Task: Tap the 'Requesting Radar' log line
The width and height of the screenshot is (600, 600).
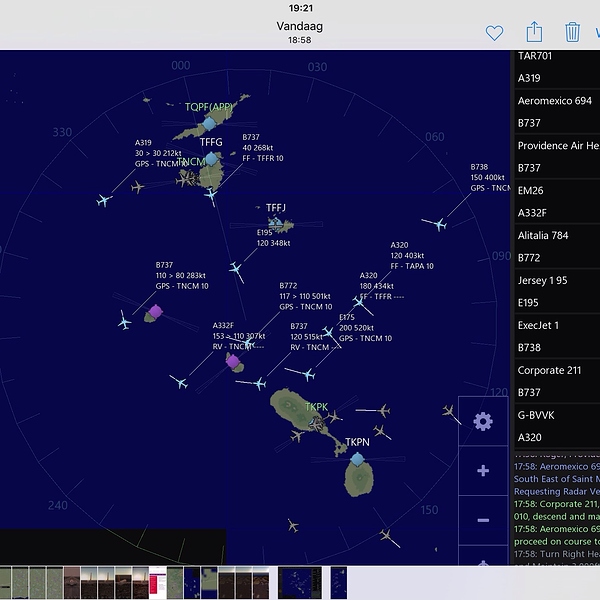Action: [557, 491]
